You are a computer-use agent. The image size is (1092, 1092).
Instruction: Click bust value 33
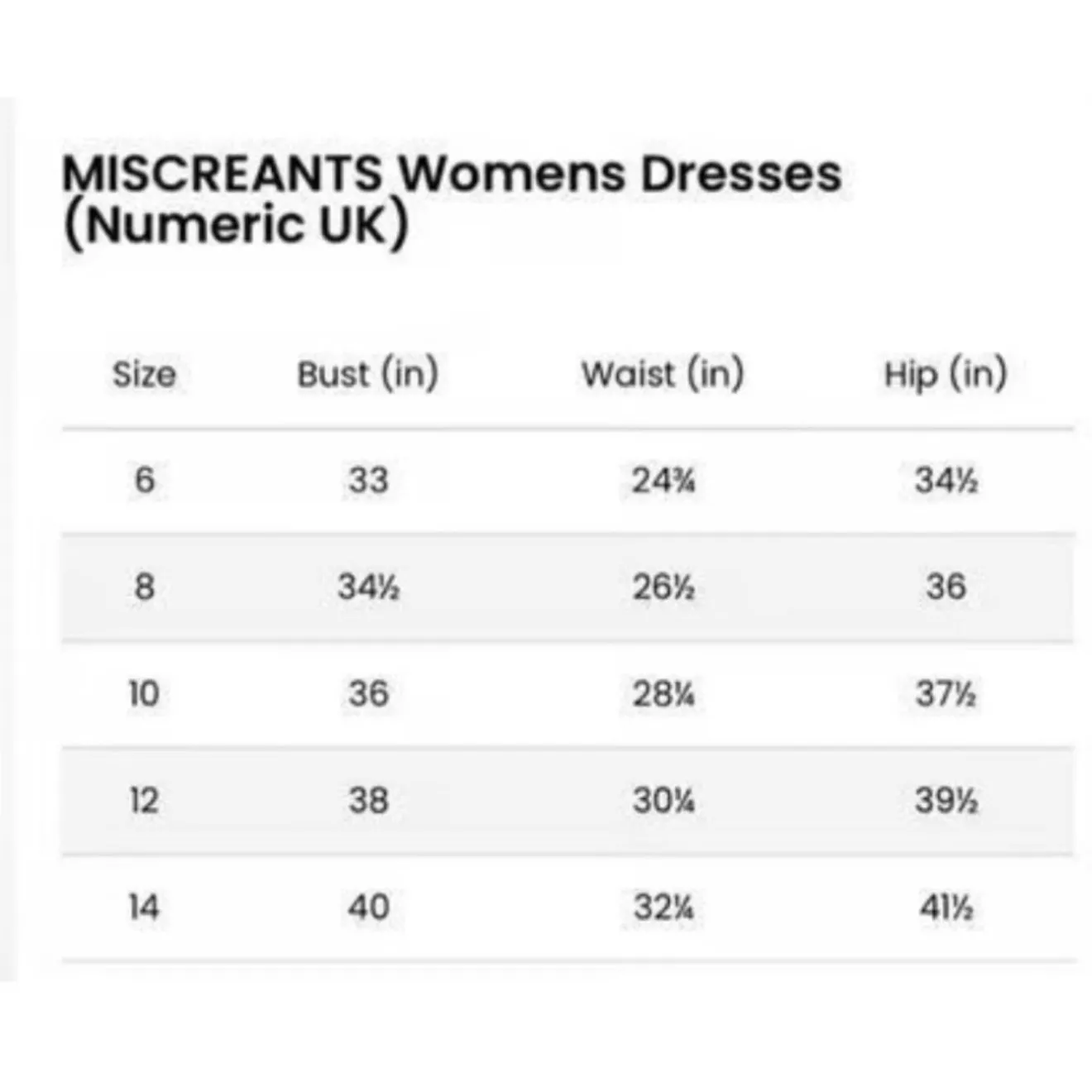(368, 480)
